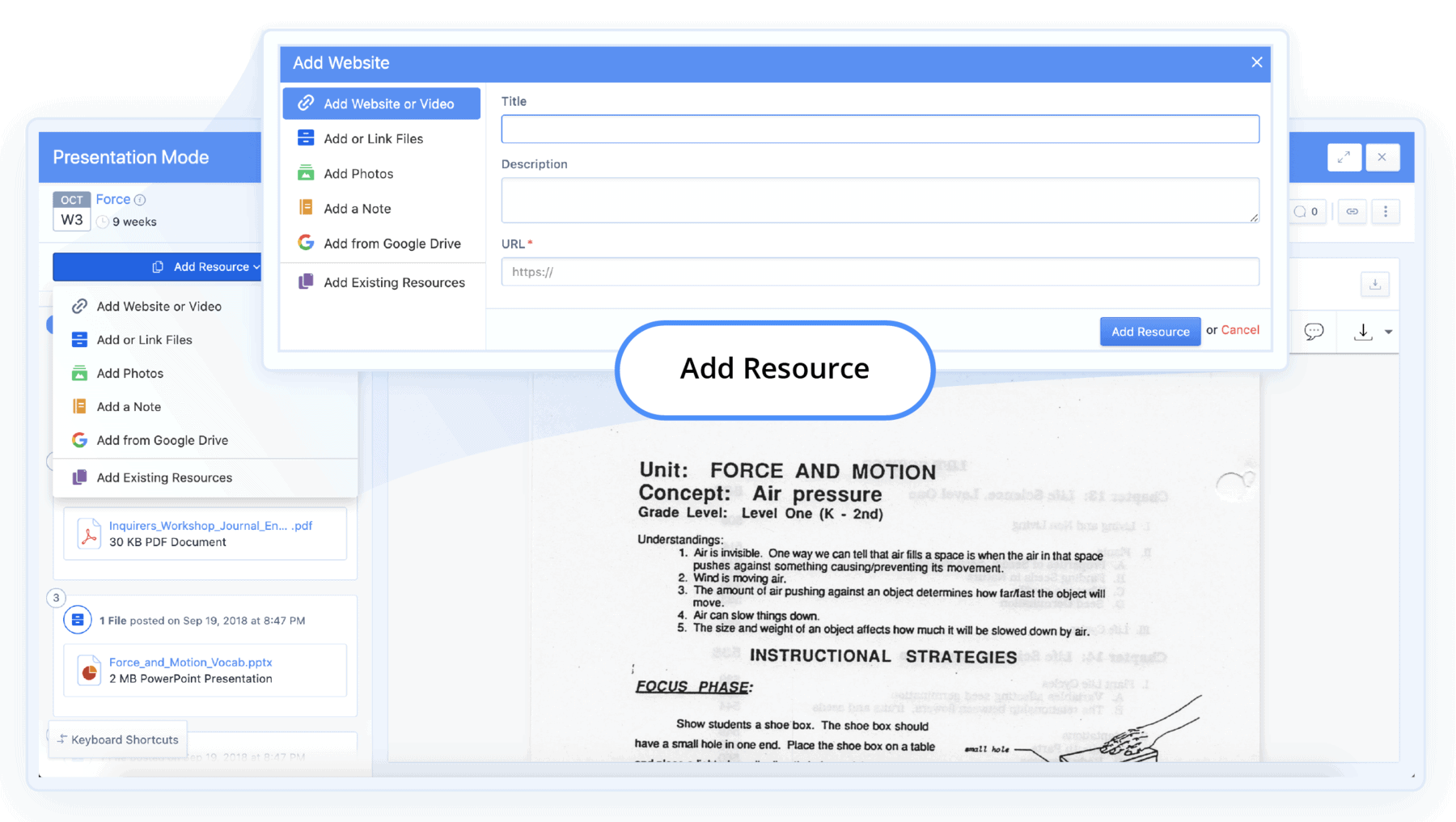Open Inquirers_Workshop_Journal PDF file link
Screen dimensions: 1456x822
210,526
